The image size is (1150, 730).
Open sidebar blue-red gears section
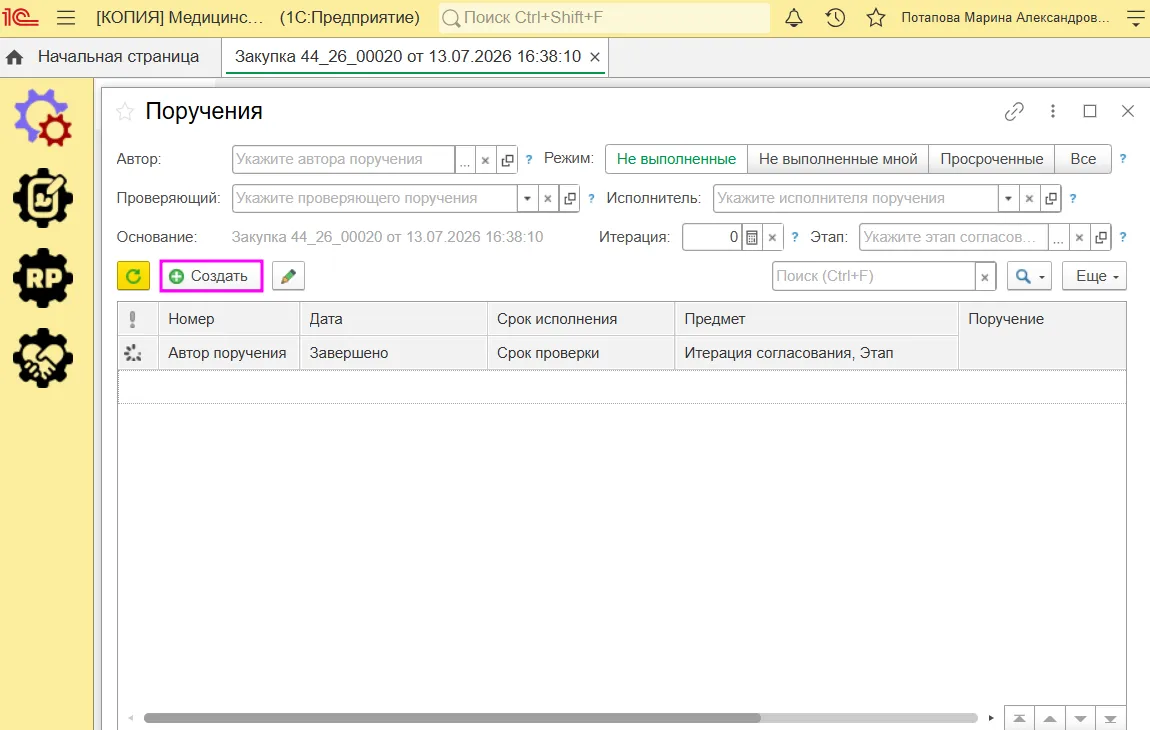click(43, 117)
